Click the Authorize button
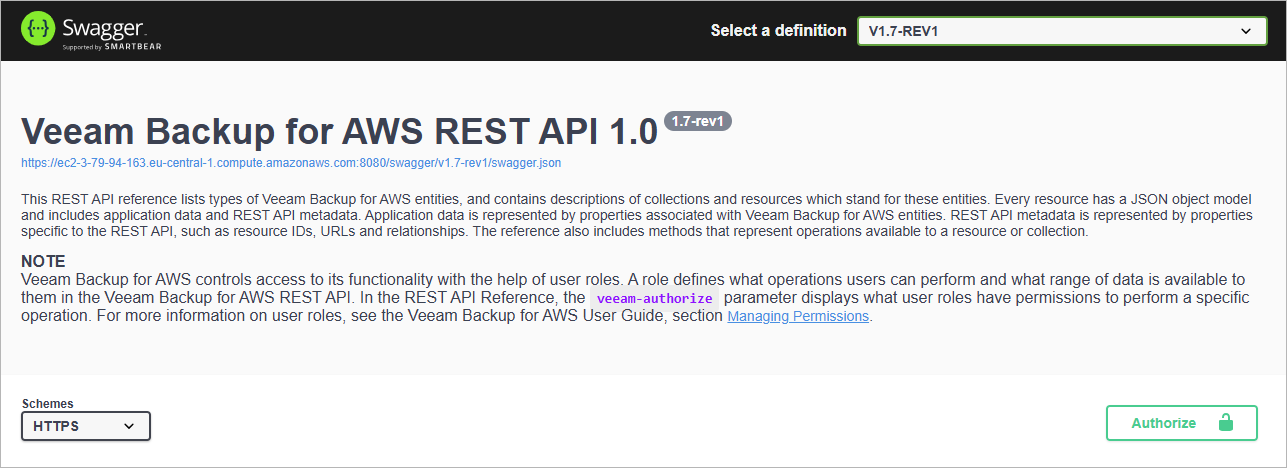 [x=1181, y=423]
